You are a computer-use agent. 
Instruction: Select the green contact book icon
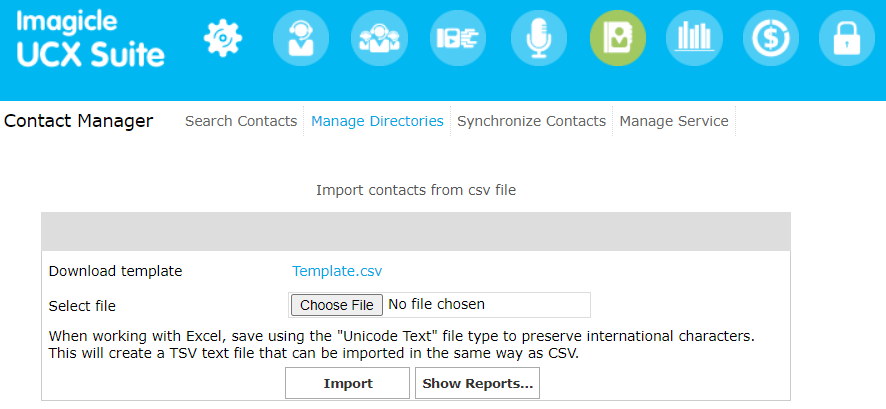(617, 38)
